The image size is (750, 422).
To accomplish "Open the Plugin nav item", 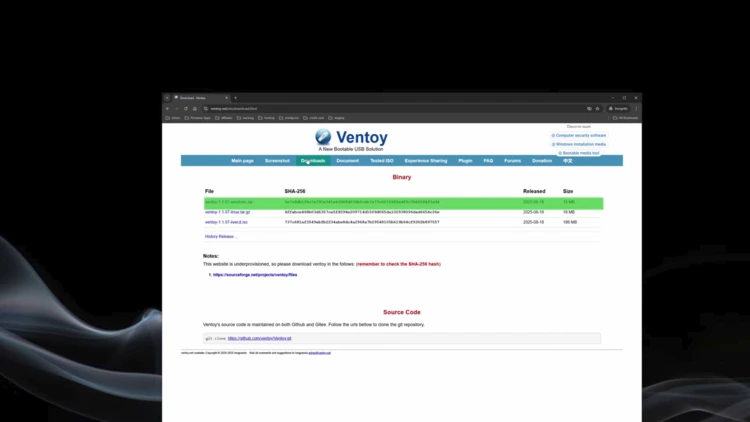I will [x=465, y=161].
